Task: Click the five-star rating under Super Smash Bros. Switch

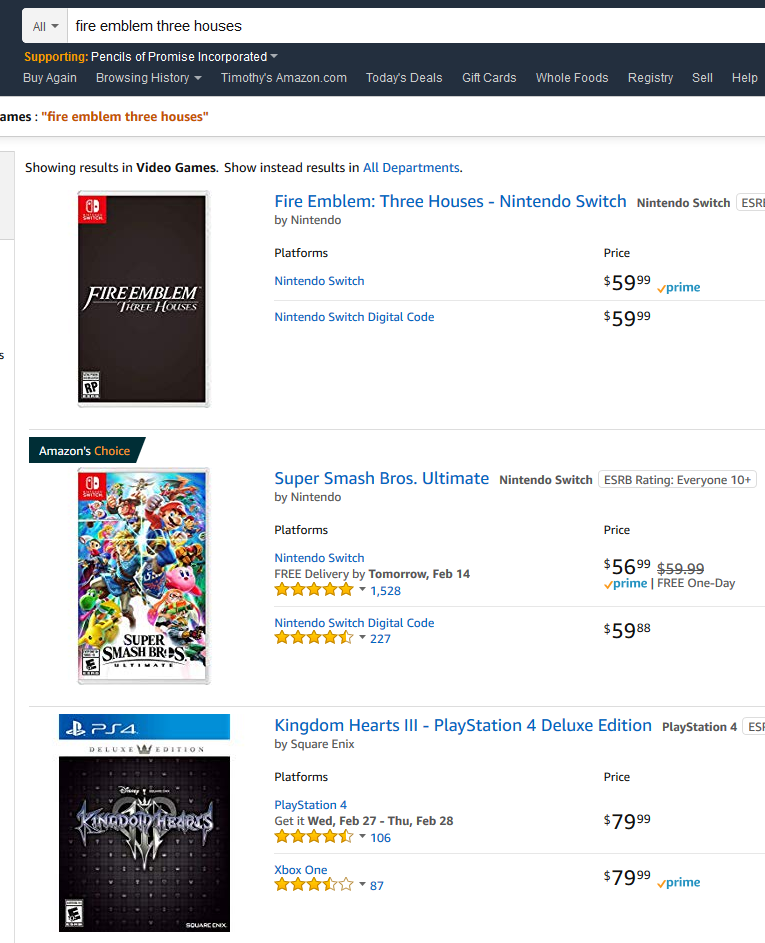Action: (x=313, y=590)
